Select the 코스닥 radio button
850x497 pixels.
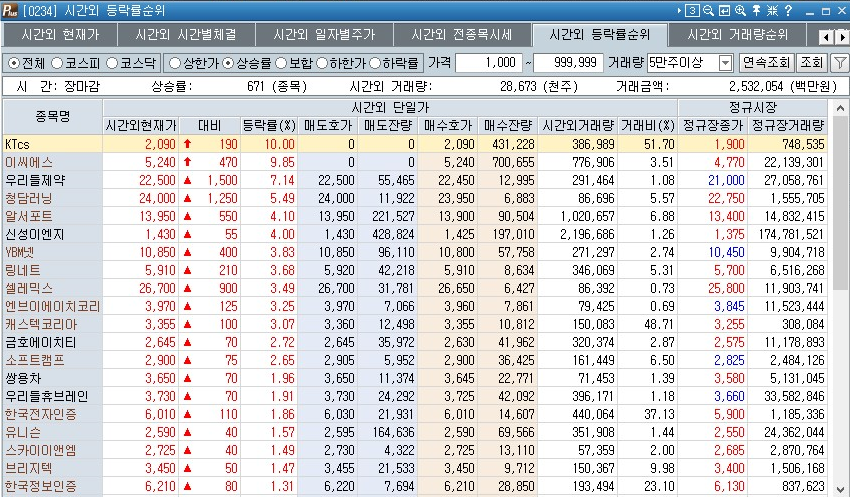pyautogui.click(x=112, y=63)
